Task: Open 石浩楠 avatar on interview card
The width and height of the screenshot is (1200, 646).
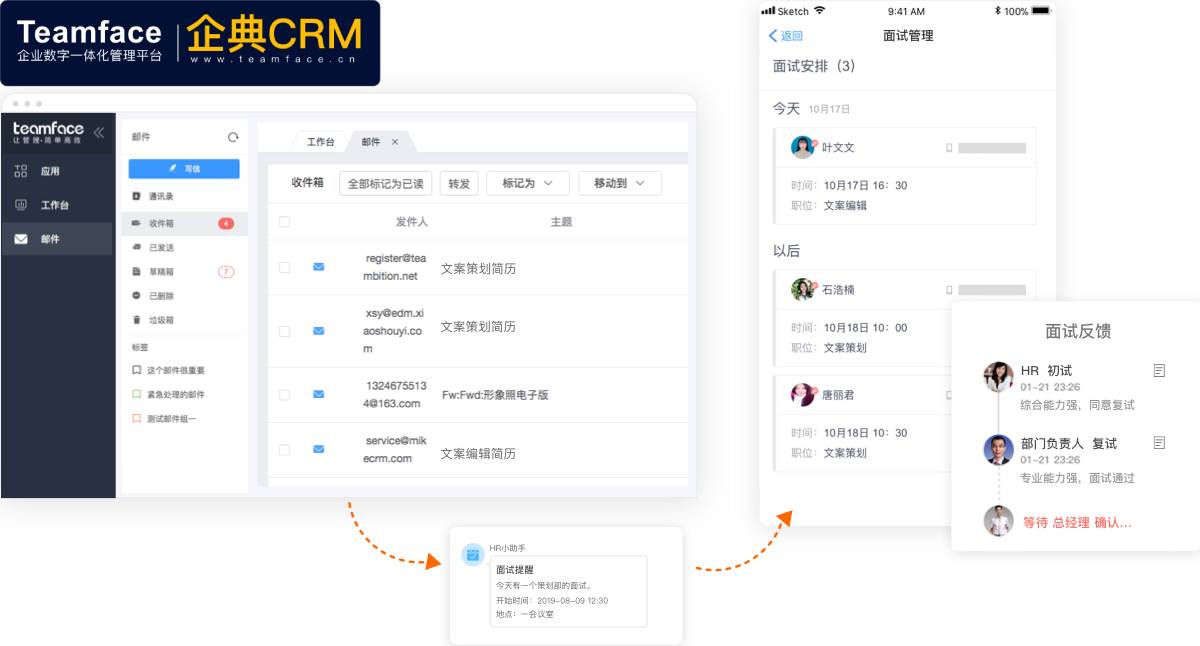Action: (x=802, y=289)
